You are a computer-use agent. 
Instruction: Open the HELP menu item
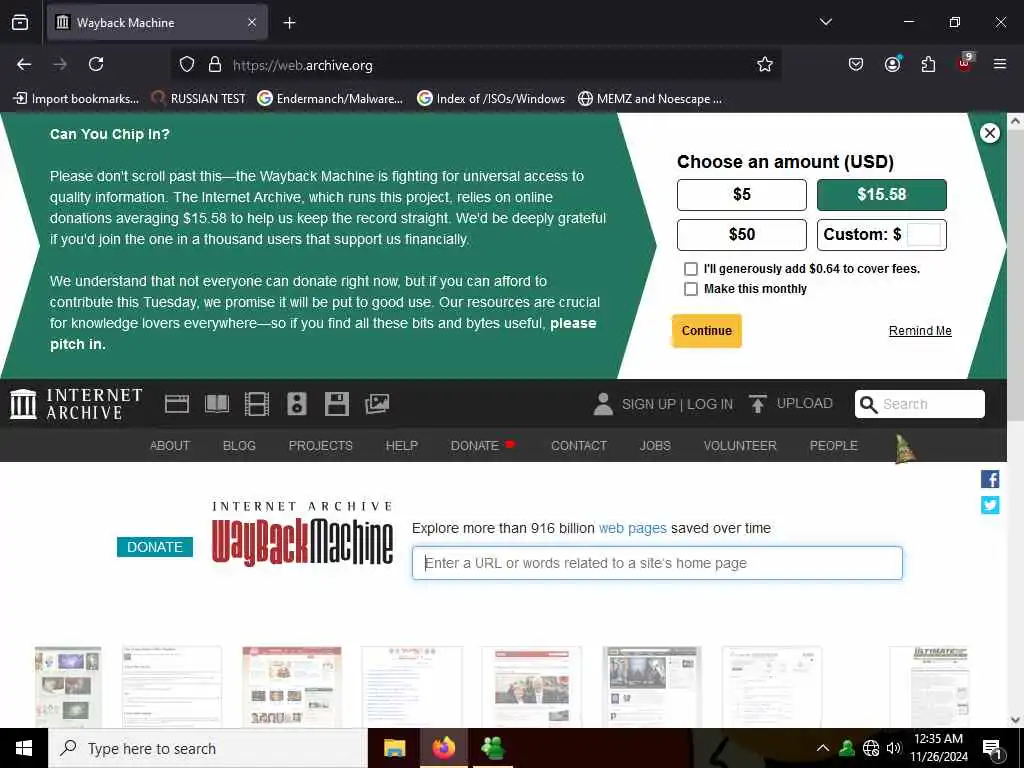click(402, 445)
